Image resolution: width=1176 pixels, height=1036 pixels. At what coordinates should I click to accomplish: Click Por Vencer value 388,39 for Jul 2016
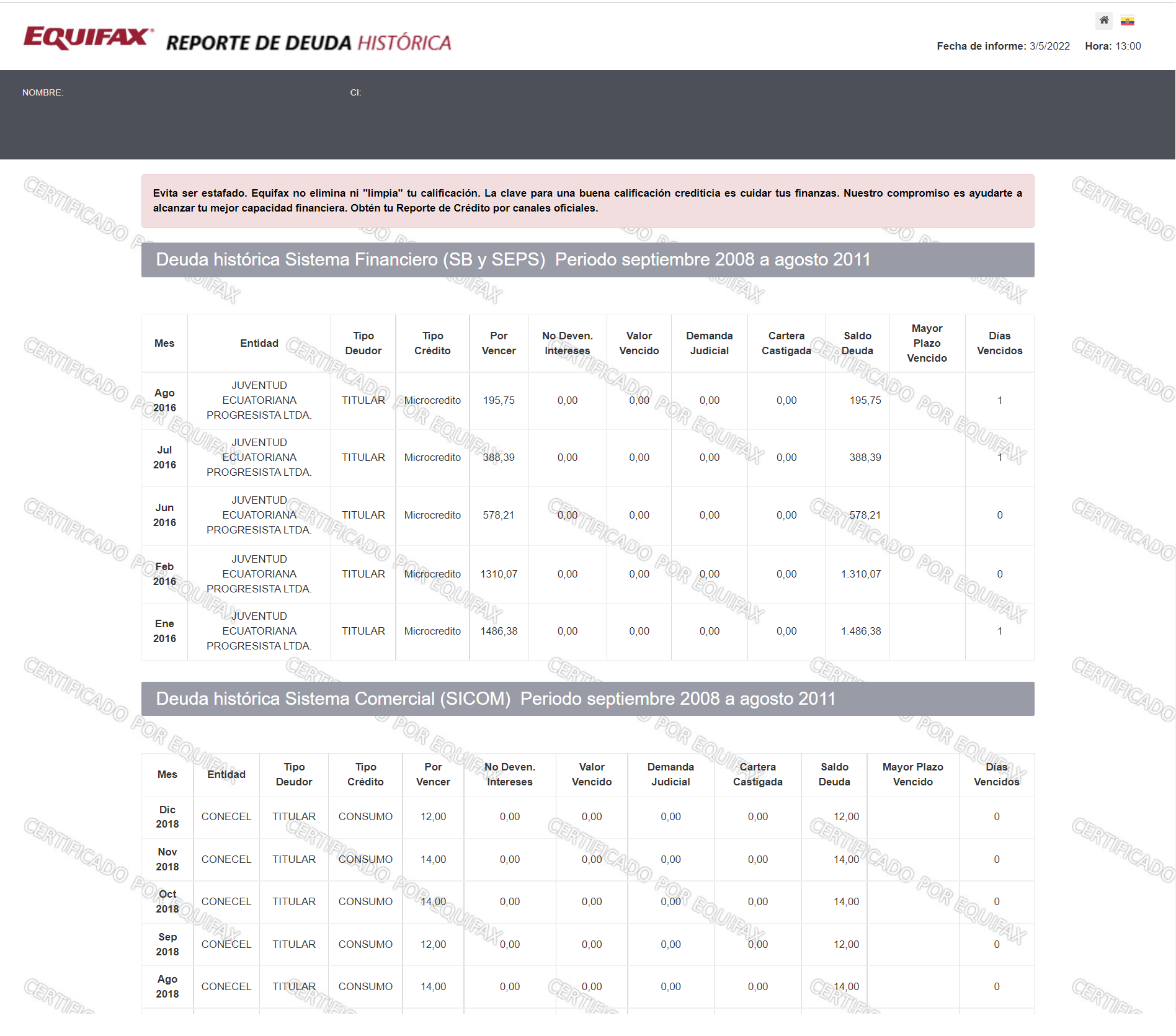click(499, 457)
